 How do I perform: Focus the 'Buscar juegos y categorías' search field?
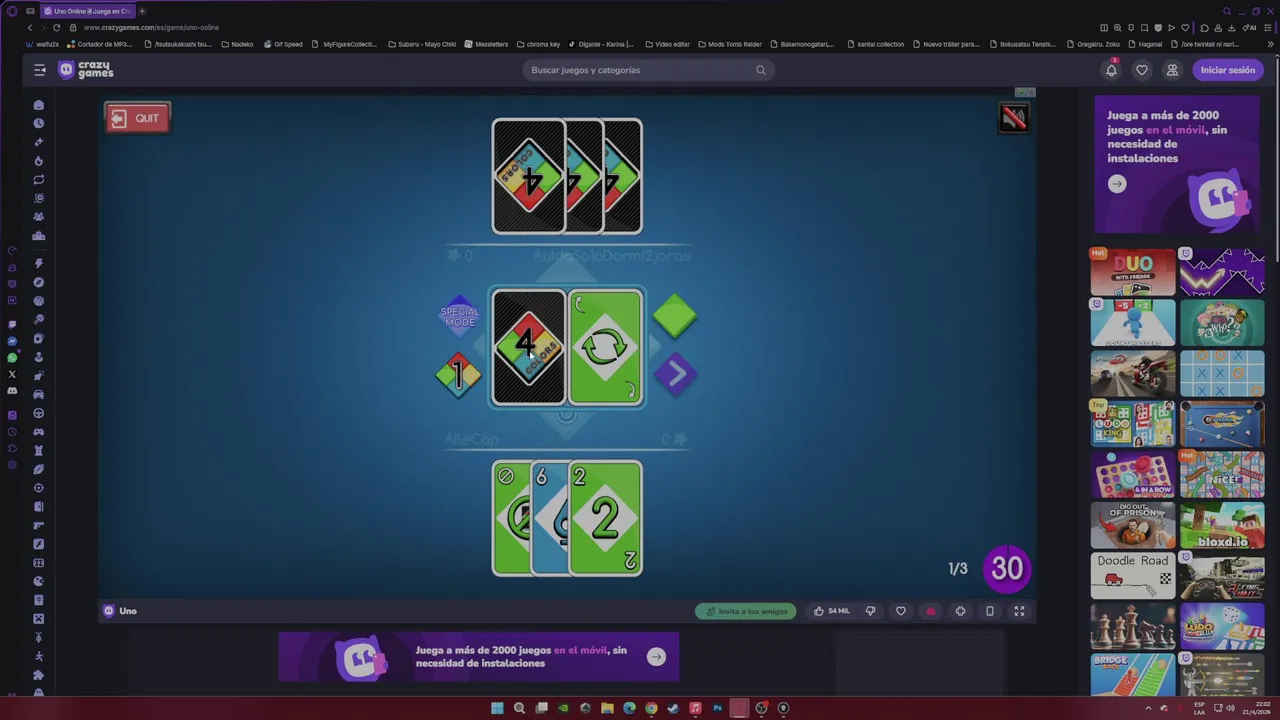point(648,70)
